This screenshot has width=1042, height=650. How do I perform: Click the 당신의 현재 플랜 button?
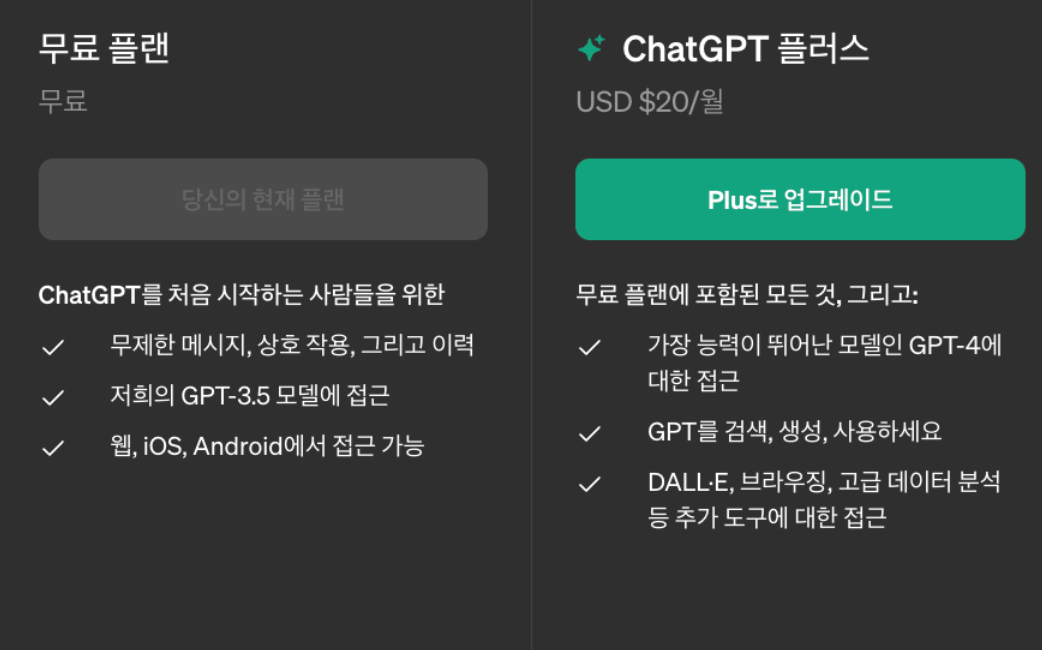pyautogui.click(x=262, y=199)
